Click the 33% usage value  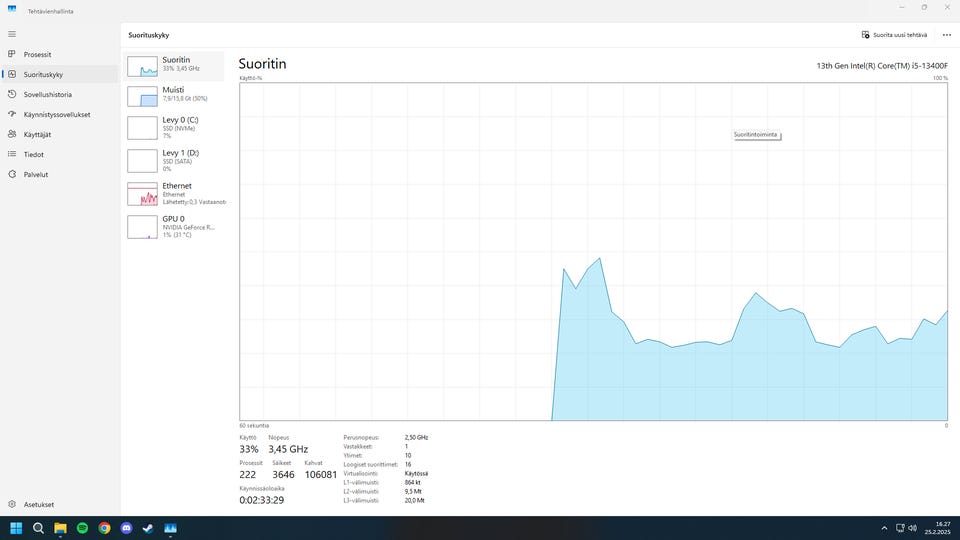(x=249, y=449)
